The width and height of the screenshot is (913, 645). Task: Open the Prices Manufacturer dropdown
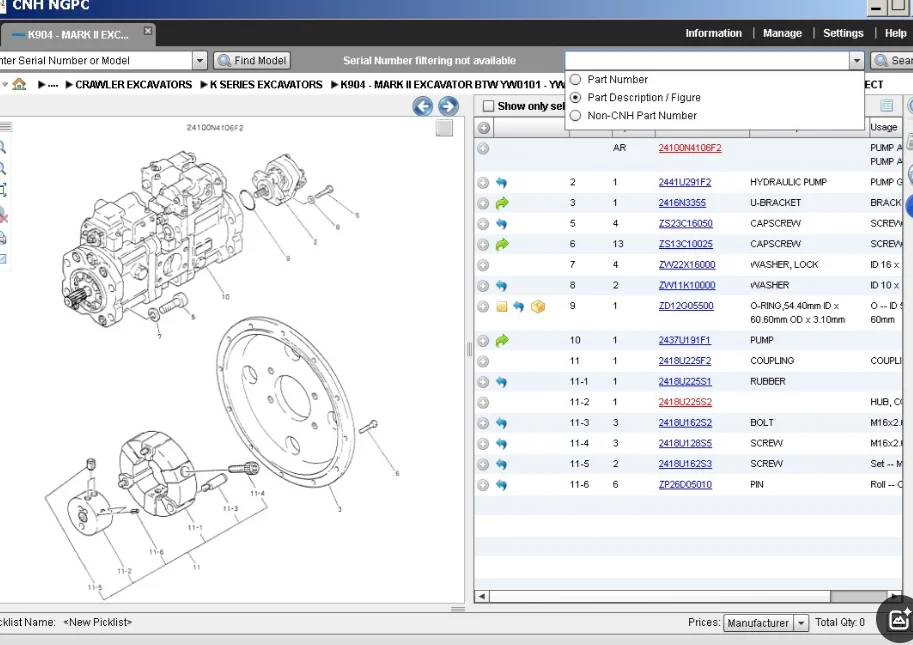tap(801, 623)
